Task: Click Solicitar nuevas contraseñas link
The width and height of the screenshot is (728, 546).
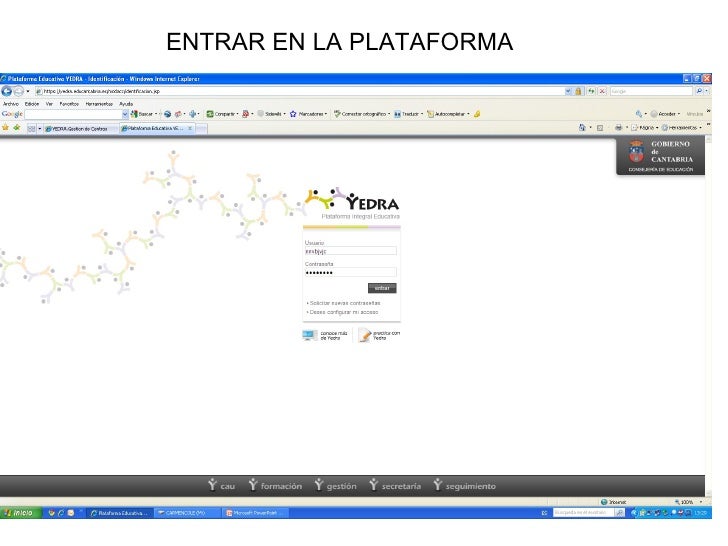Action: pyautogui.click(x=344, y=303)
